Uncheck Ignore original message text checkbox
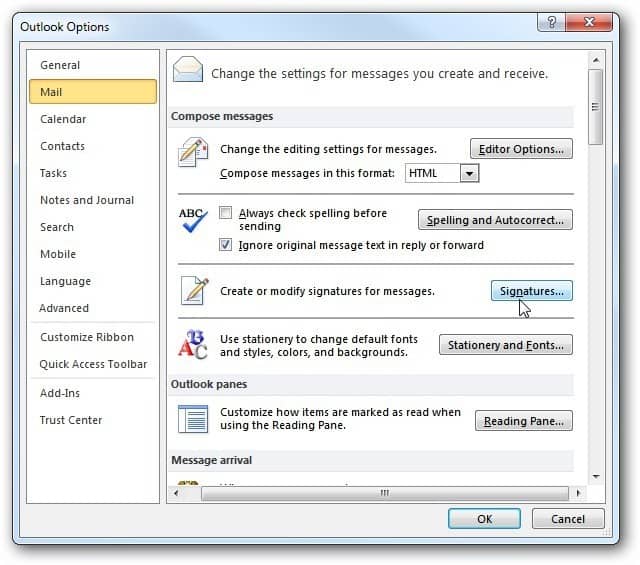 click(225, 245)
